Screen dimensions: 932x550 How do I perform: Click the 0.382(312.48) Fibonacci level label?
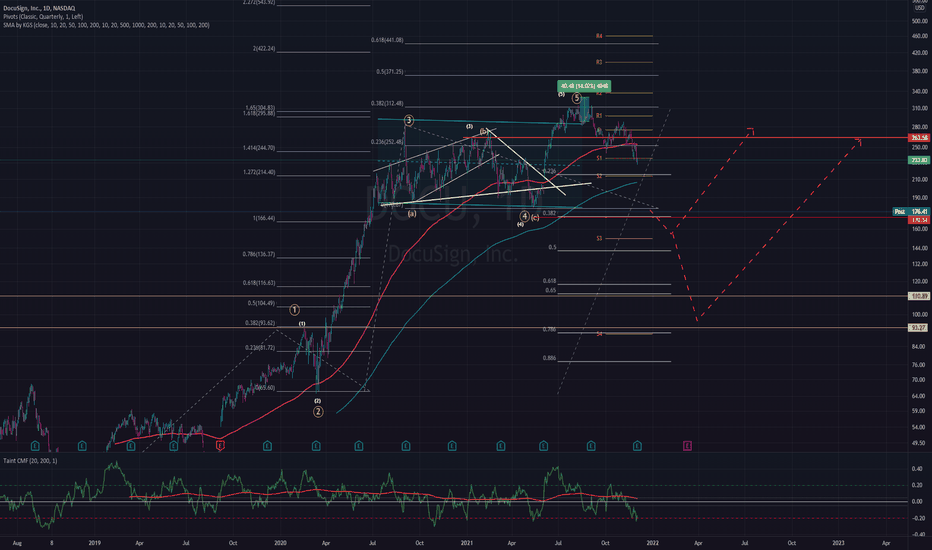(387, 103)
